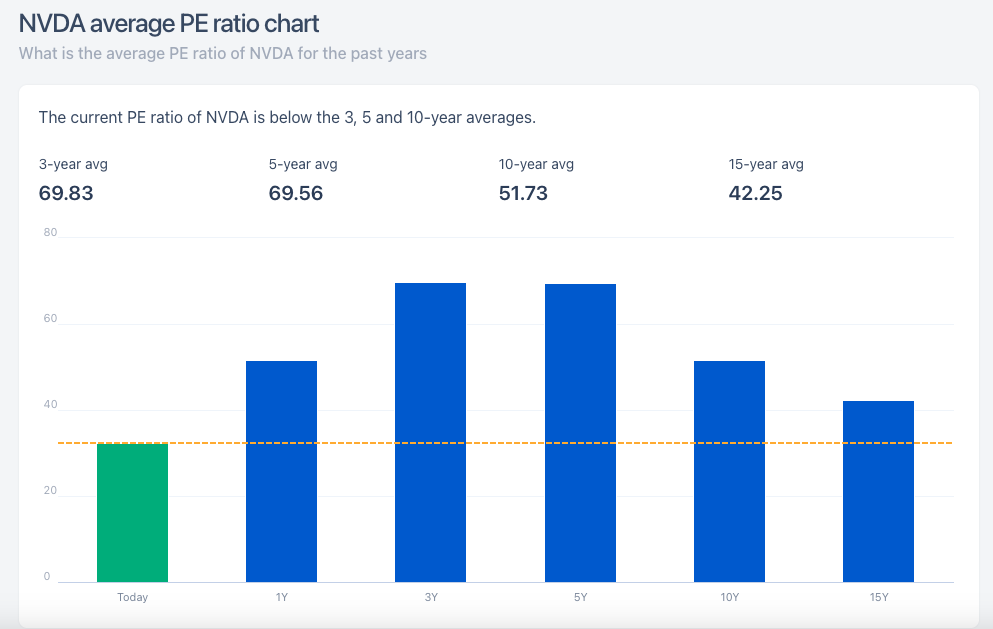Click the green Today bar

132,512
